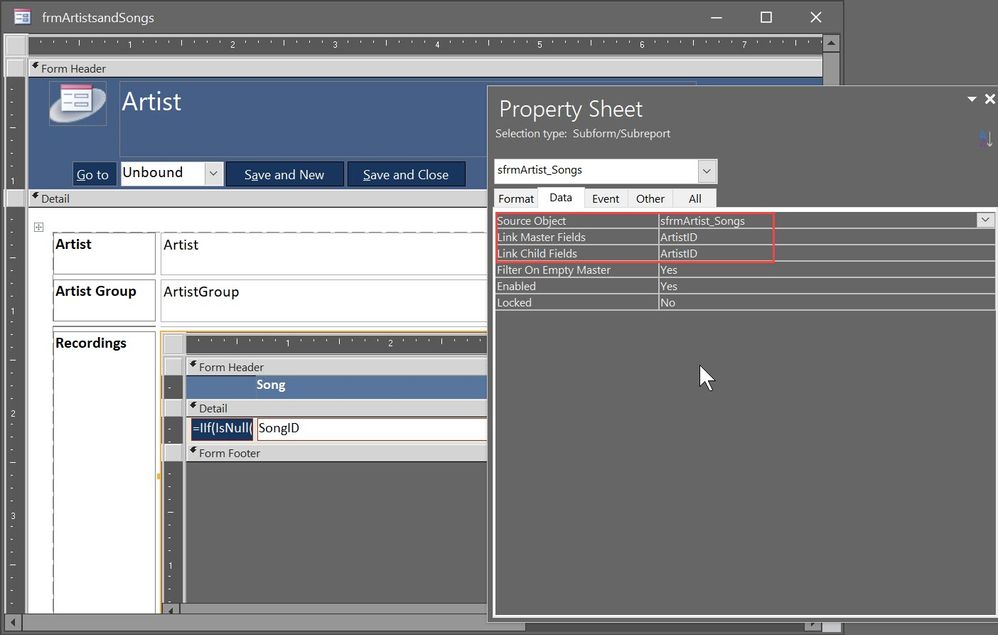Screen dimensions: 998x635
Task: Open the Property Sheet pane options arrow
Action: pyautogui.click(x=972, y=99)
